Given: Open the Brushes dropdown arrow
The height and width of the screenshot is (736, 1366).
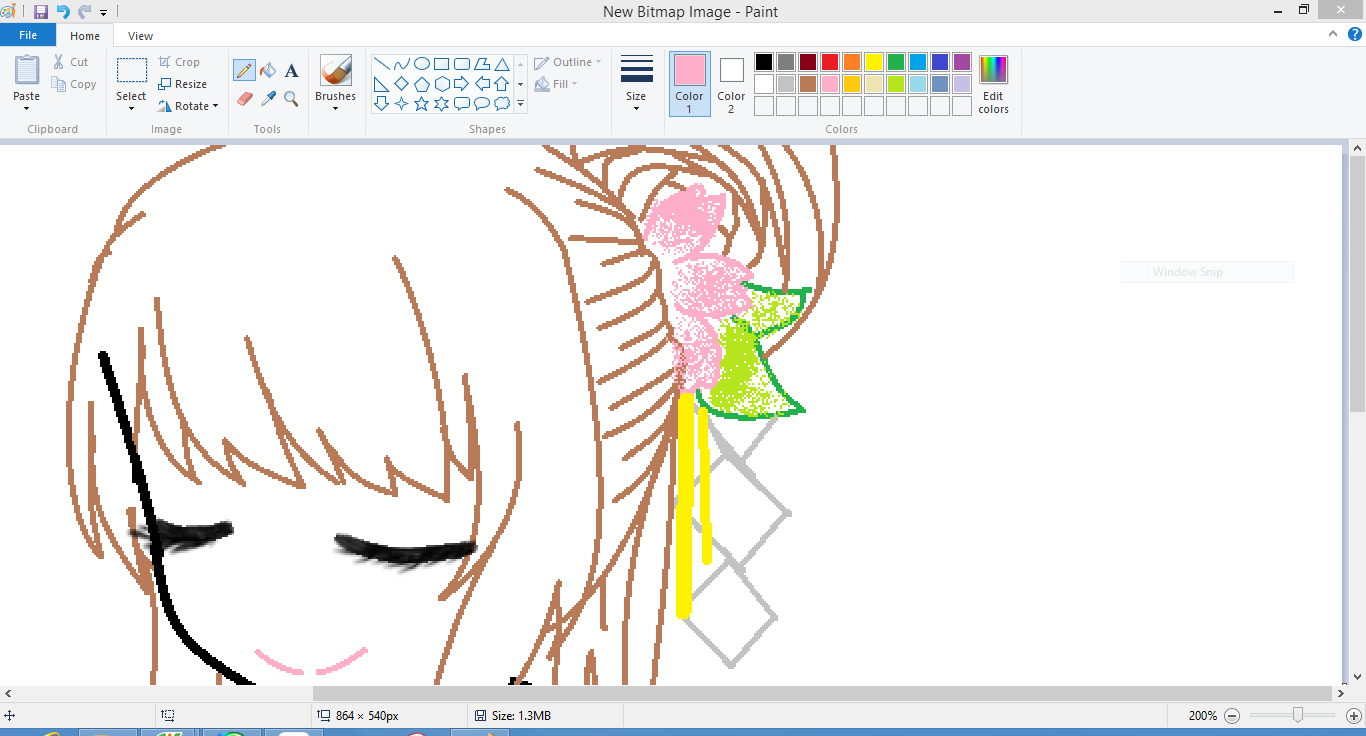Looking at the screenshot, I should point(336,108).
